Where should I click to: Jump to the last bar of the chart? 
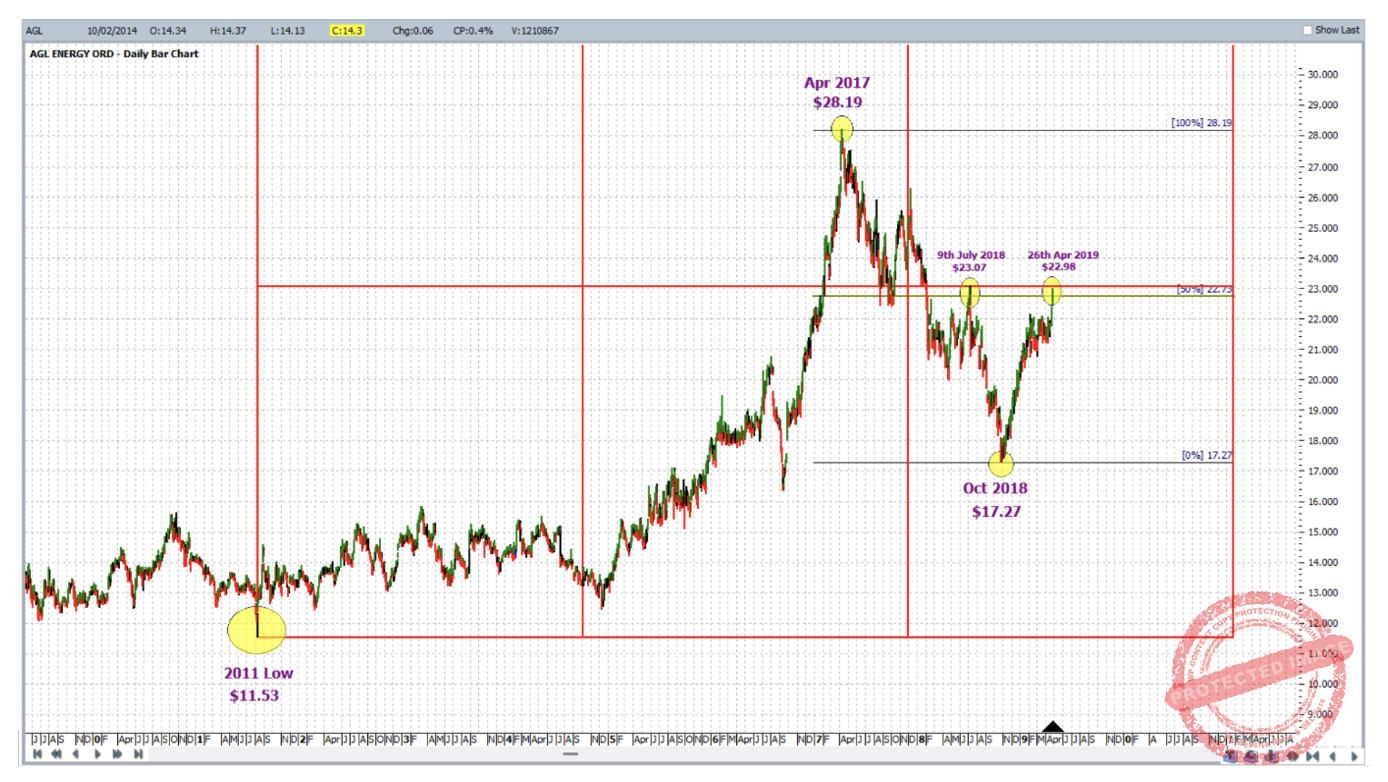coord(138,754)
